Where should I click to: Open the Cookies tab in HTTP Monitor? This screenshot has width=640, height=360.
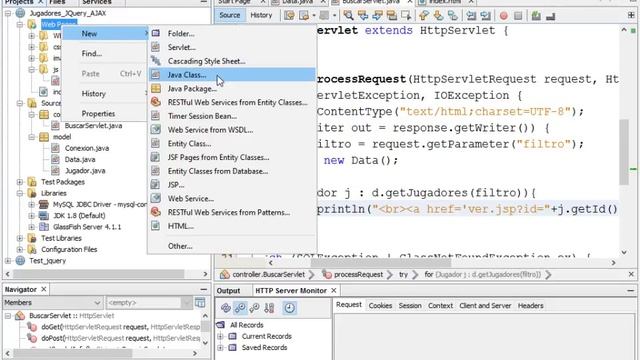click(380, 305)
